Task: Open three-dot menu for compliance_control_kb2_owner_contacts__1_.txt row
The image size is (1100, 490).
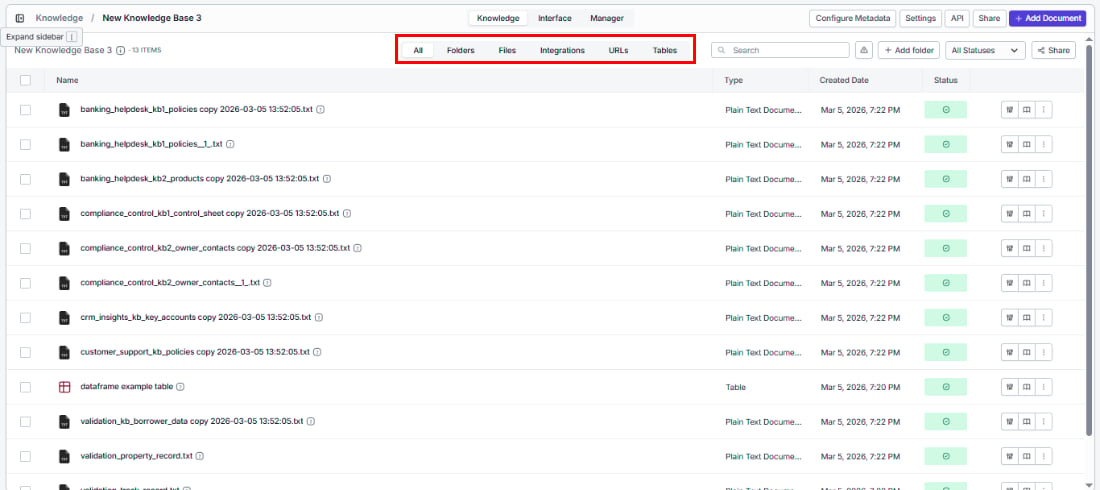Action: point(1044,283)
